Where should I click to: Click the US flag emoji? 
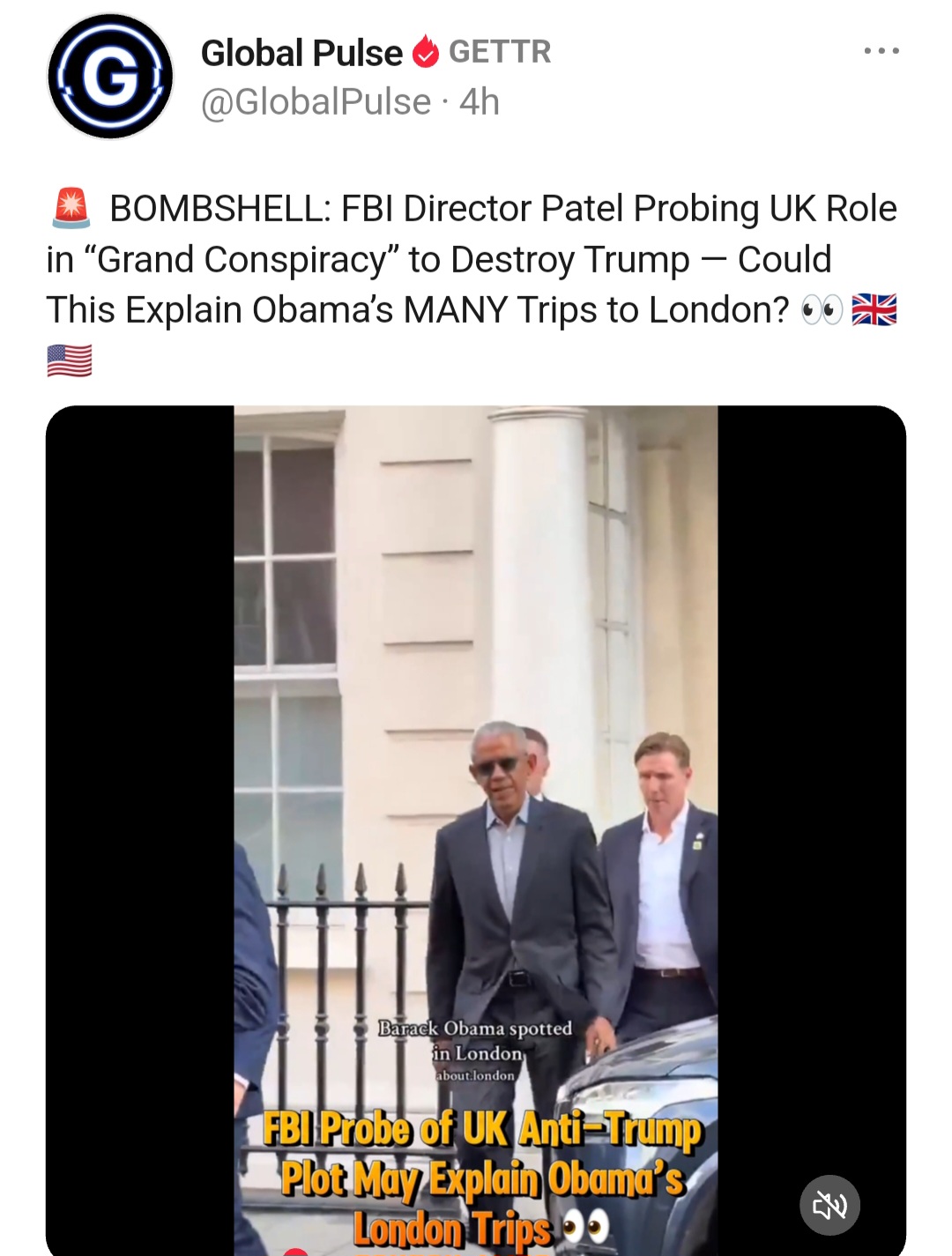click(x=70, y=360)
